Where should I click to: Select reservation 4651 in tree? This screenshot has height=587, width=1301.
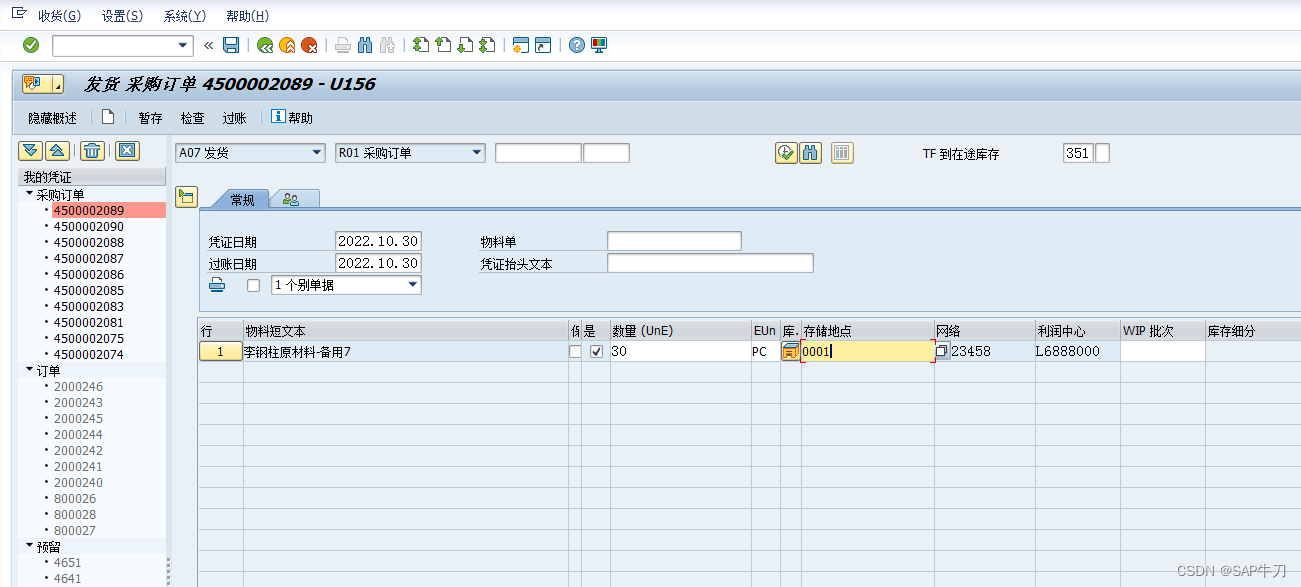click(x=68, y=562)
